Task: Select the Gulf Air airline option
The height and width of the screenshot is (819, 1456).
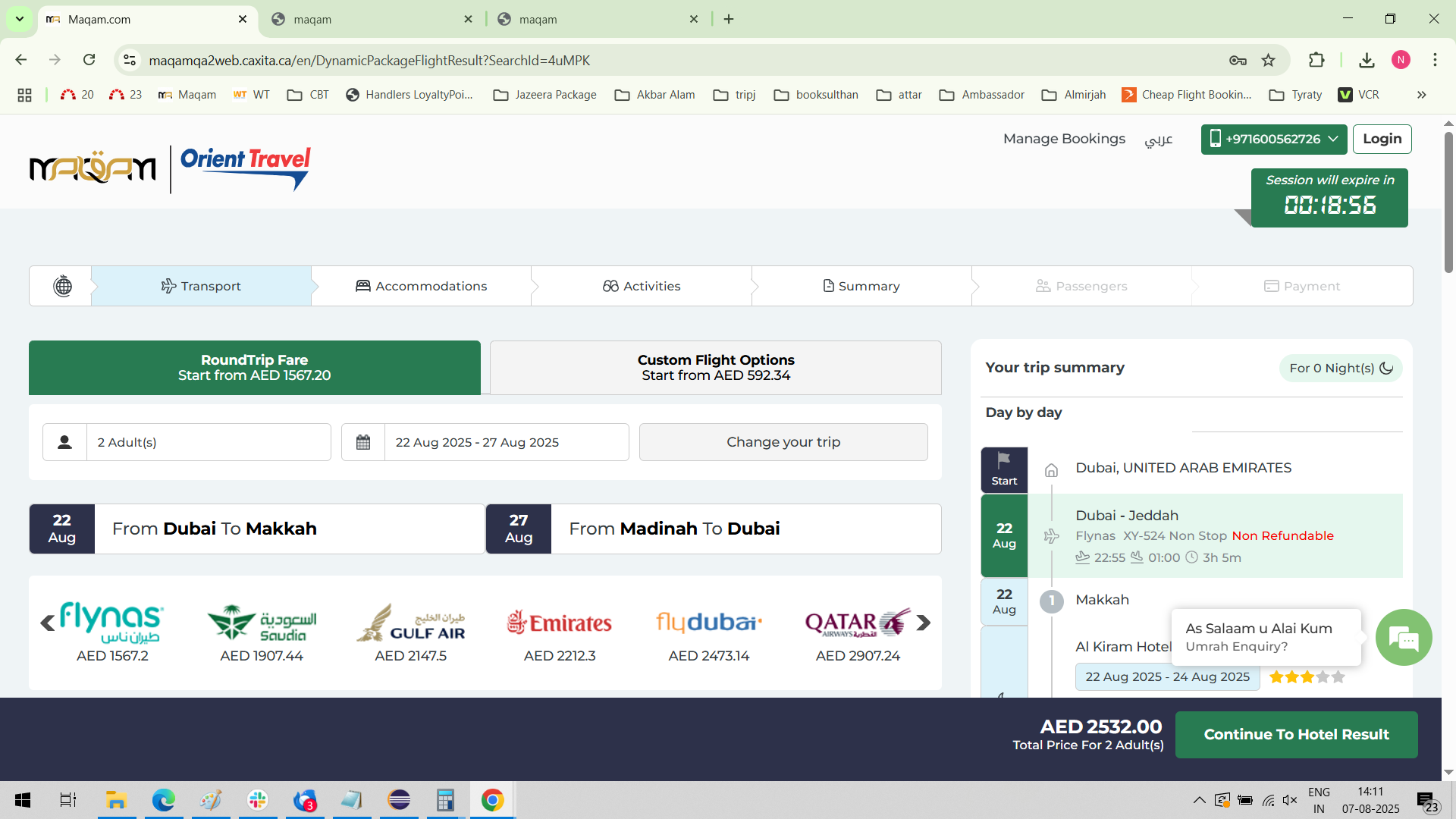Action: [410, 623]
